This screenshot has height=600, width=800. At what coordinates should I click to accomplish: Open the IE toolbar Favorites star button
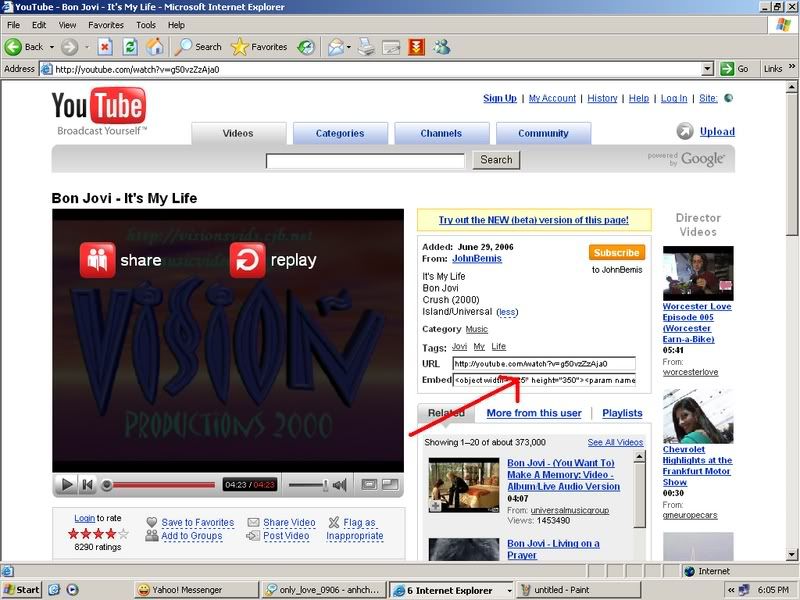click(259, 47)
